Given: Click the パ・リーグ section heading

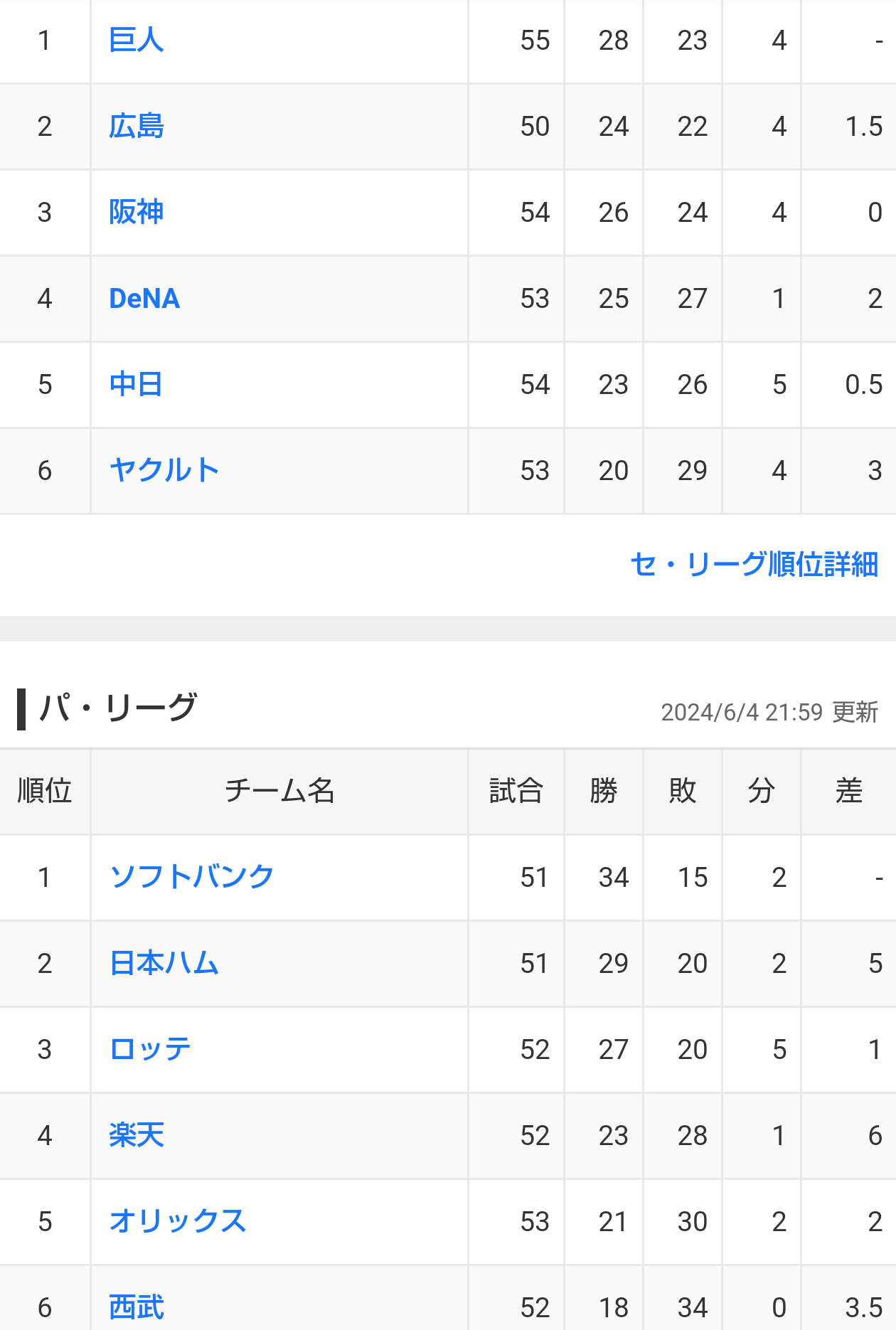Looking at the screenshot, I should [118, 708].
